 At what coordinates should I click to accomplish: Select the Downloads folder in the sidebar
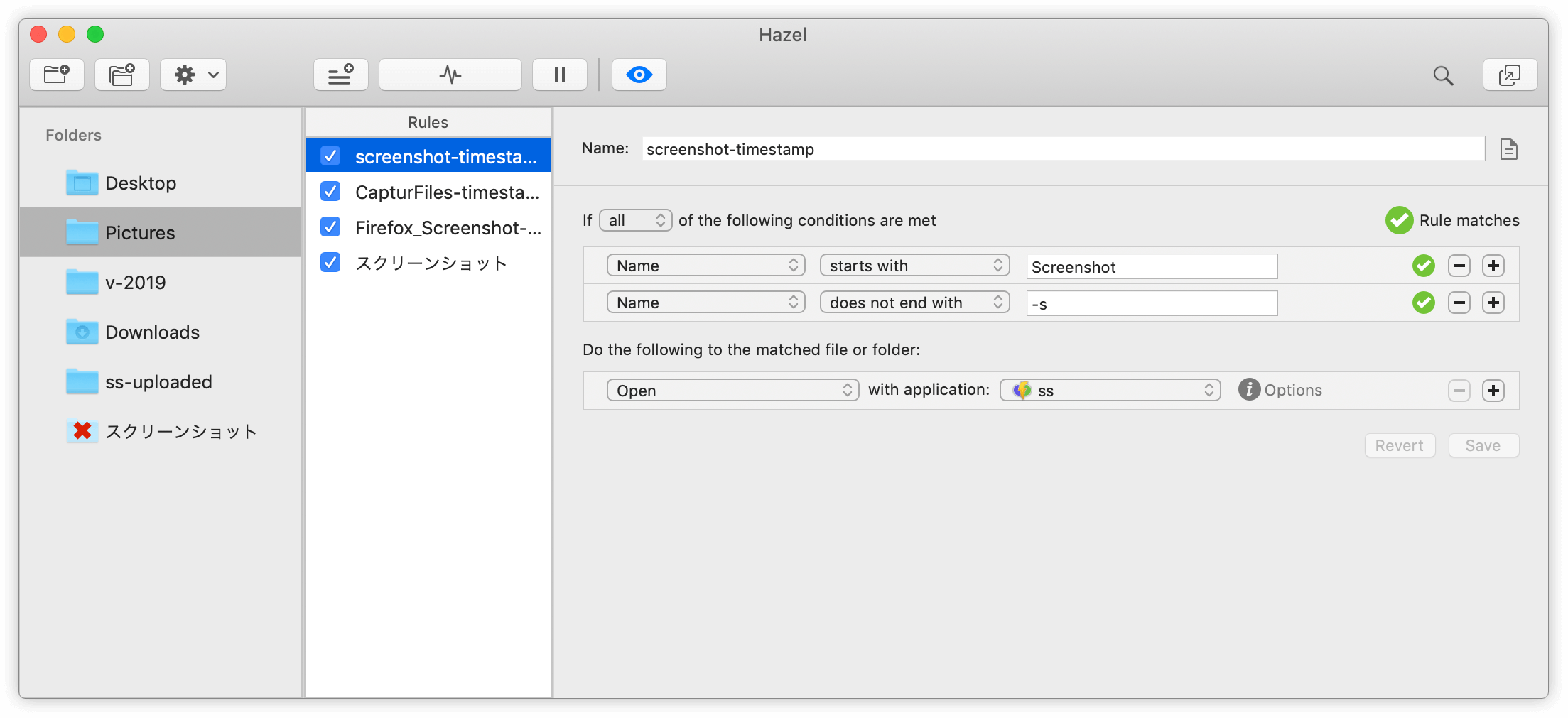[161, 332]
